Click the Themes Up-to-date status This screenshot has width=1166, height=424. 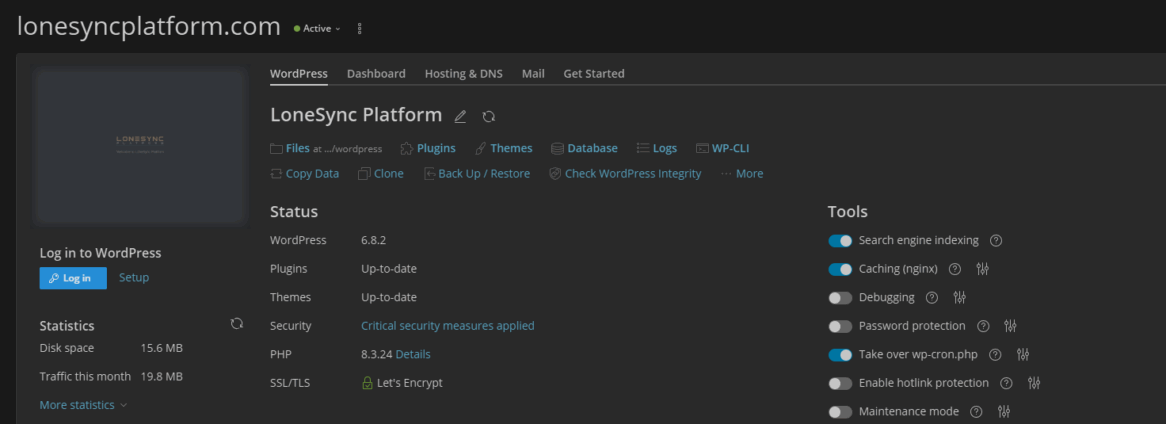pyautogui.click(x=389, y=297)
